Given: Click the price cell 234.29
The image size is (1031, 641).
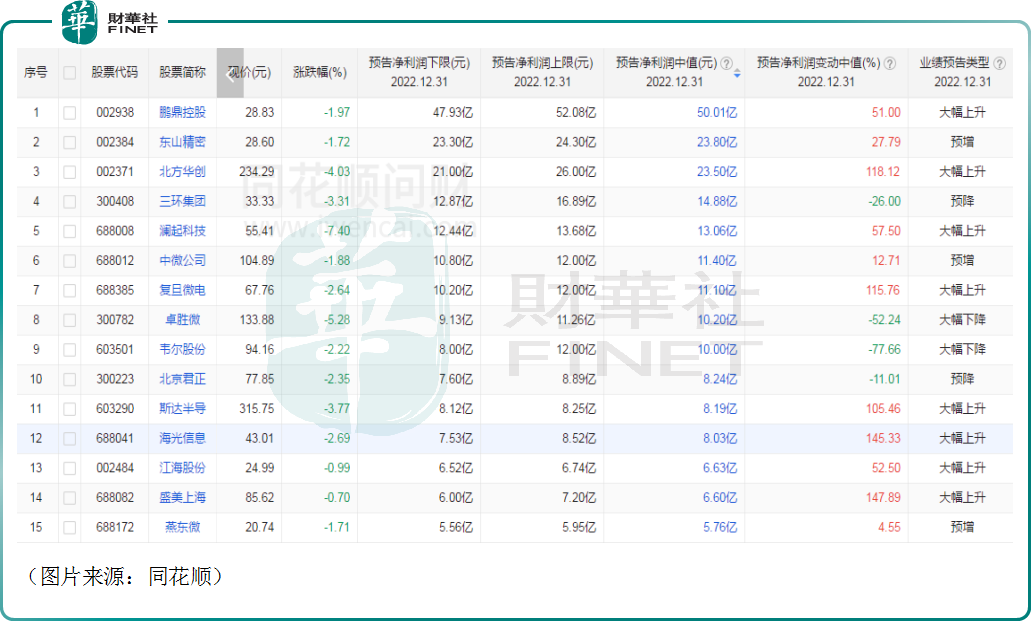Looking at the screenshot, I should point(256,172).
